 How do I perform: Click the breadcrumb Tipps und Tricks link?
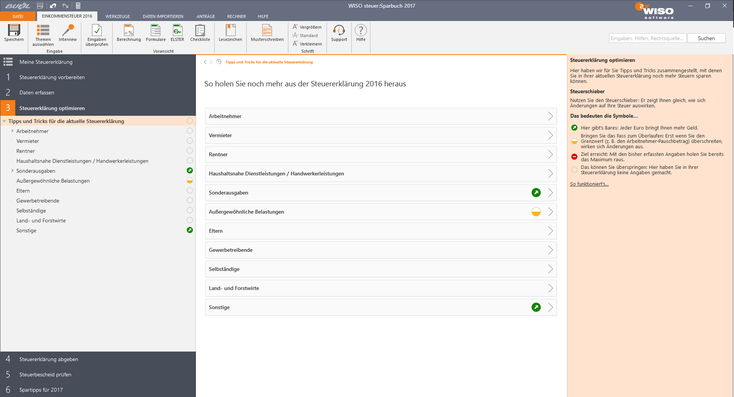click(x=269, y=62)
